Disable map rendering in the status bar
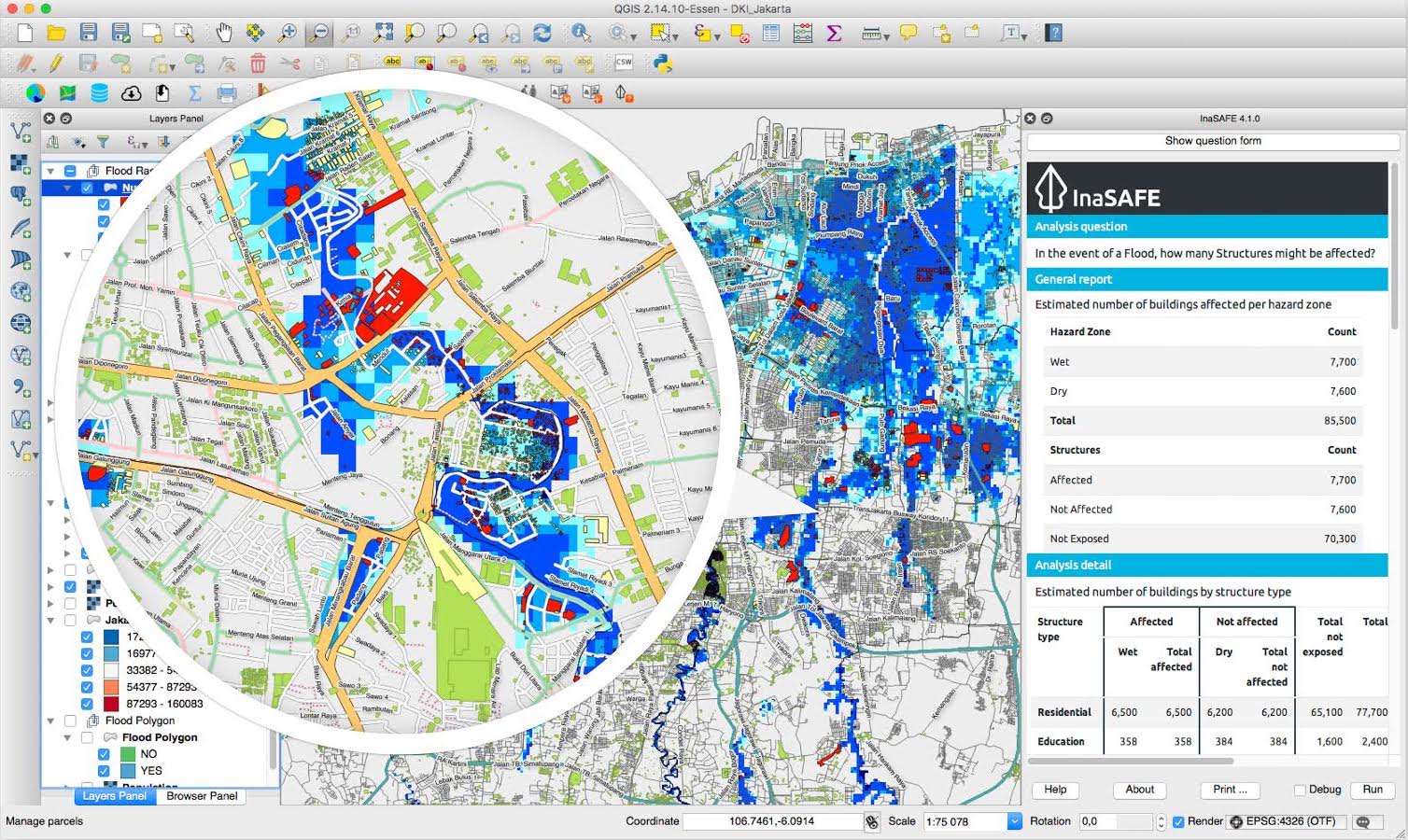Screen dimensions: 1408x840 tap(1178, 821)
